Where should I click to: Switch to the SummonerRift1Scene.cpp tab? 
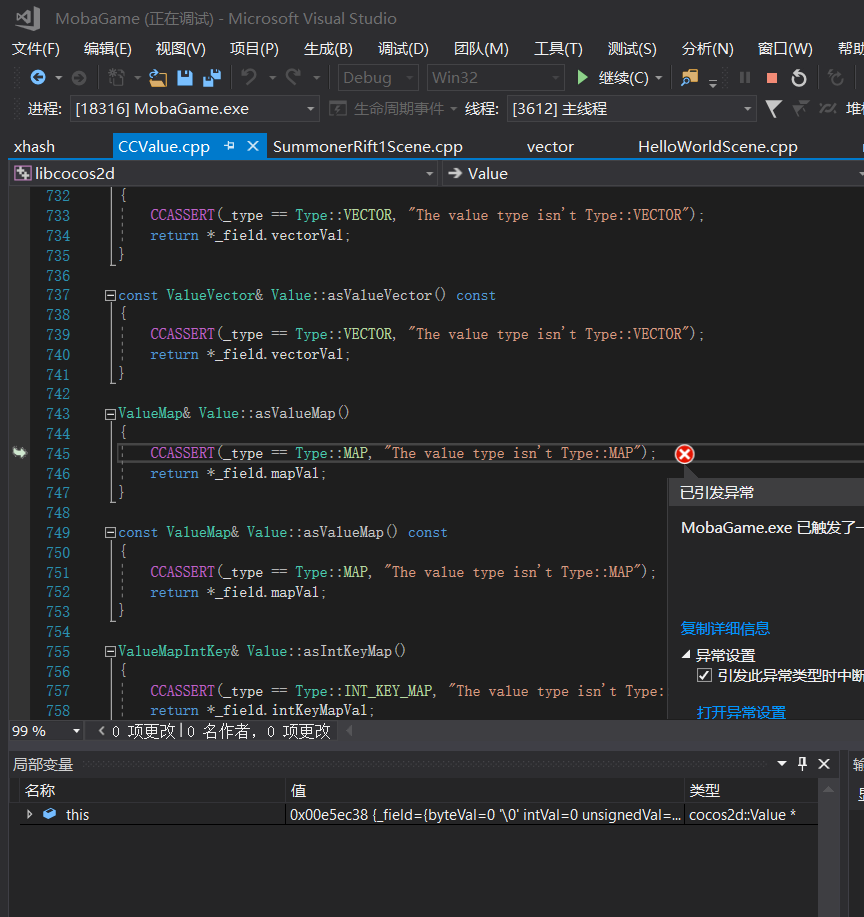click(x=368, y=146)
